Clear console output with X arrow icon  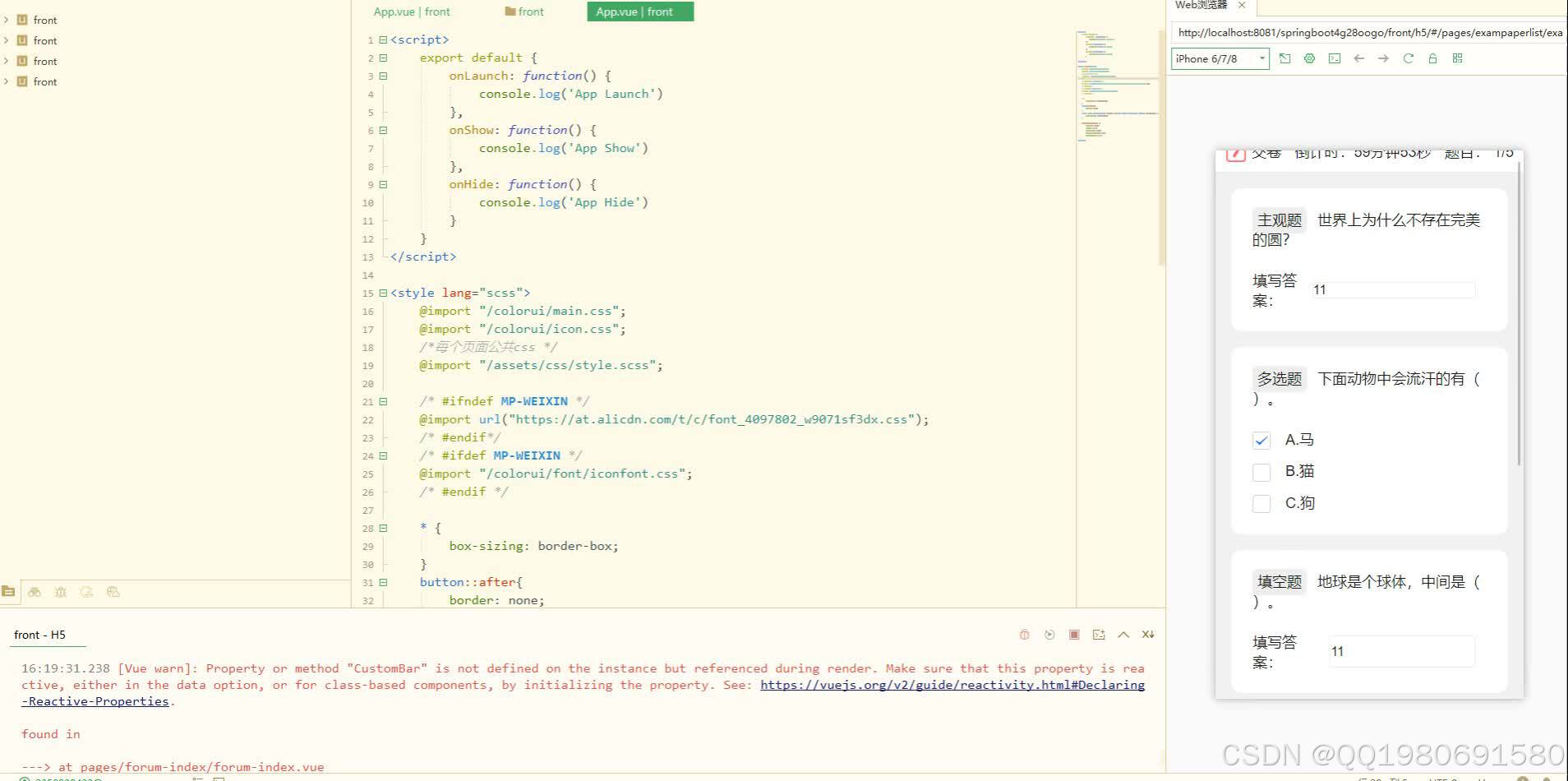pos(1148,635)
